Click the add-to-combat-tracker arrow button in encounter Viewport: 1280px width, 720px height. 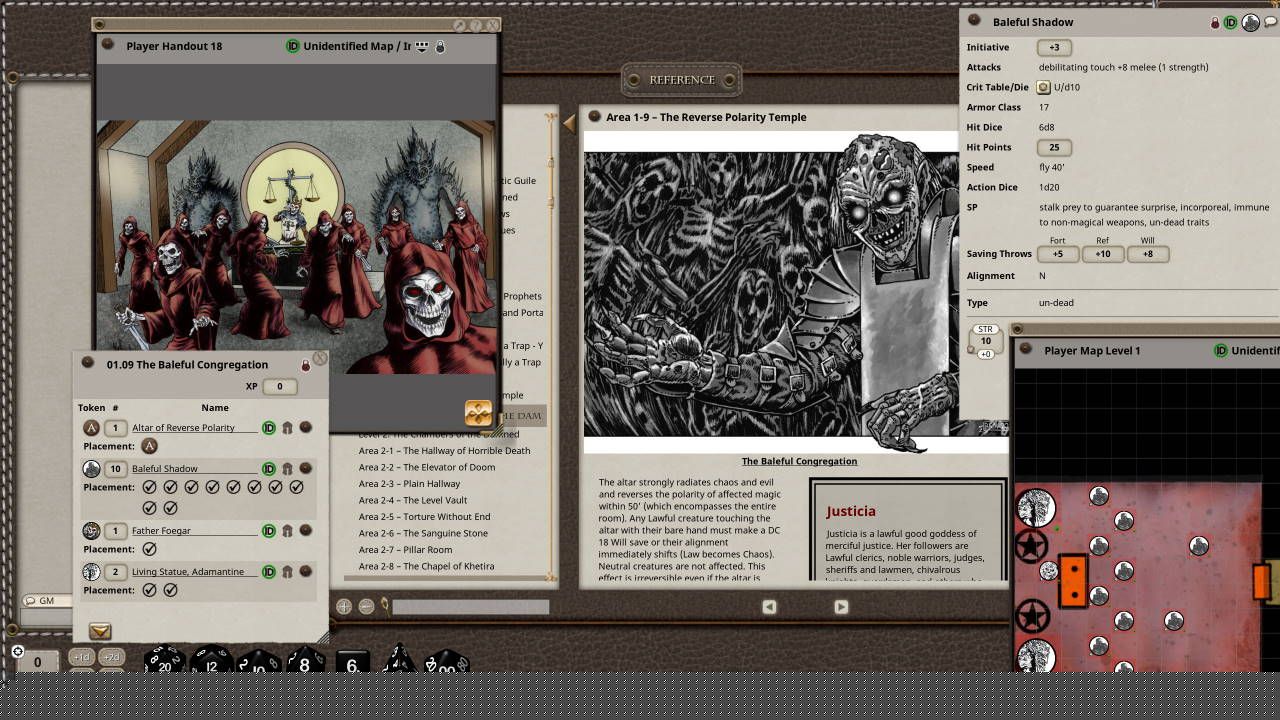[x=100, y=631]
